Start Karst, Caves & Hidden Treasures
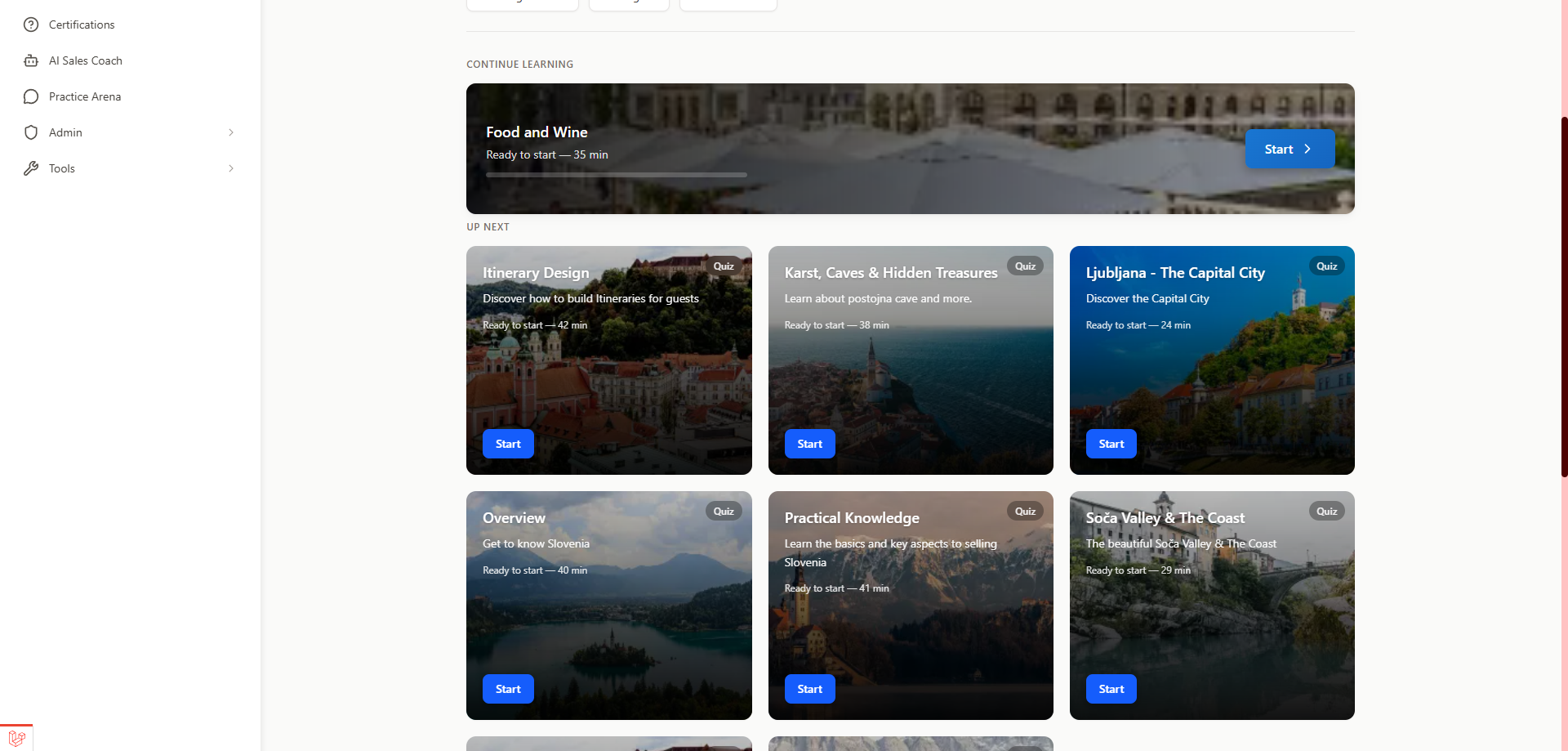Screen dimensions: 1568x751 pos(809,443)
